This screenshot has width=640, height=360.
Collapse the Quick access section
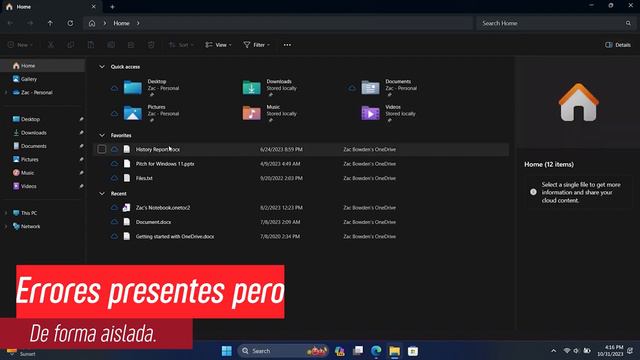(x=102, y=67)
